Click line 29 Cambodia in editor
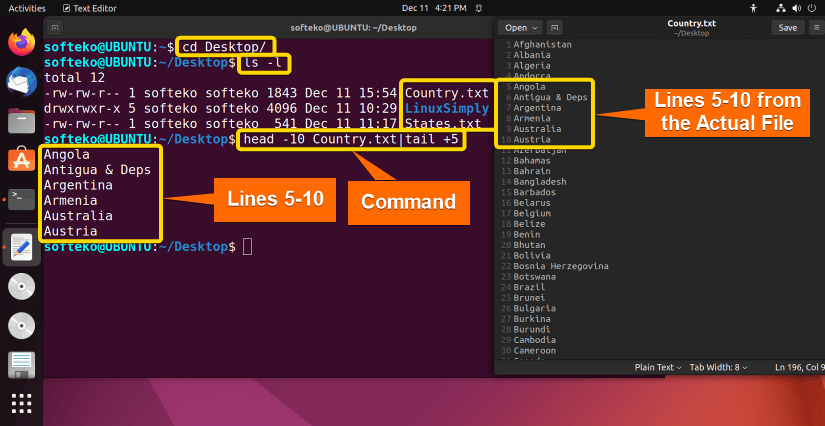This screenshot has width=825, height=426. [x=535, y=340]
